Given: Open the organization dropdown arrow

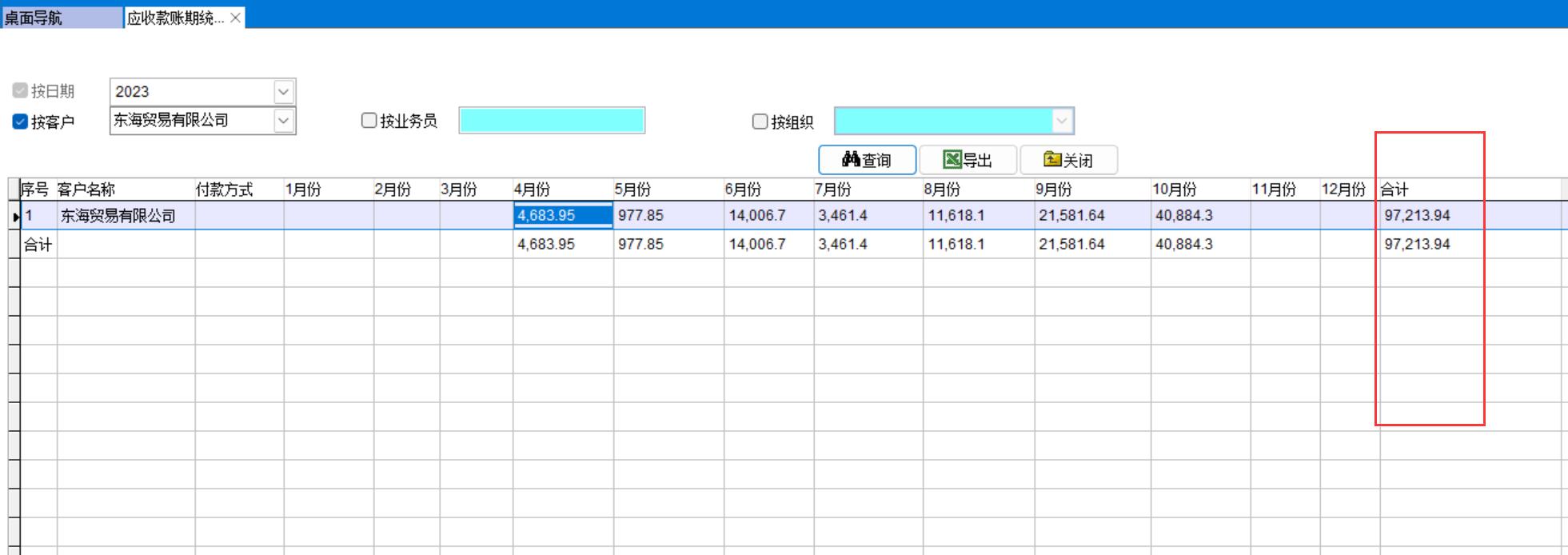Looking at the screenshot, I should click(x=1061, y=122).
